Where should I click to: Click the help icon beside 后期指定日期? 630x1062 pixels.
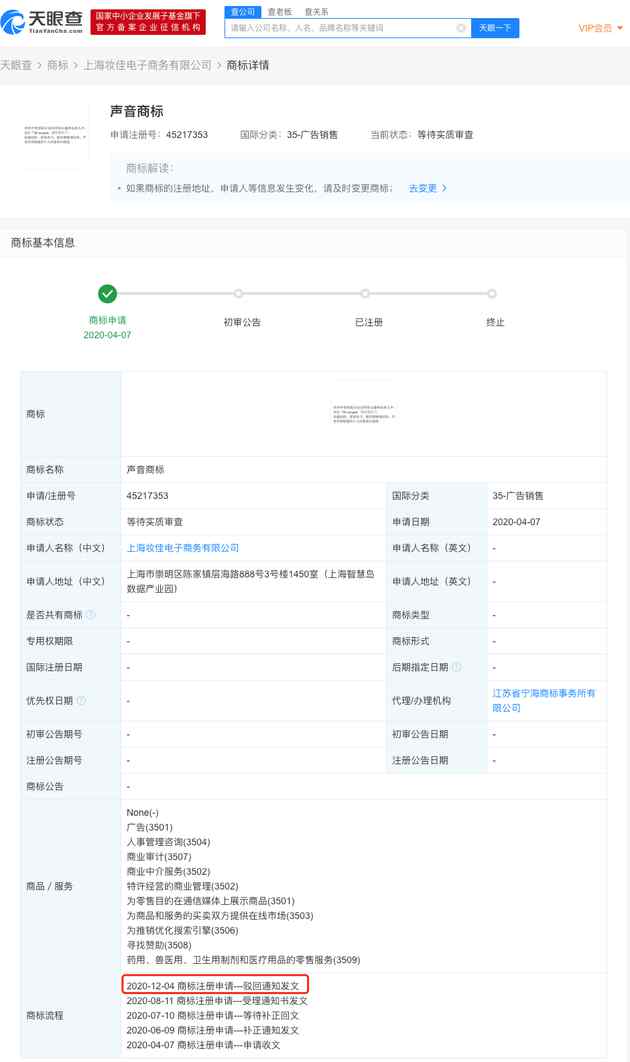[x=456, y=667]
